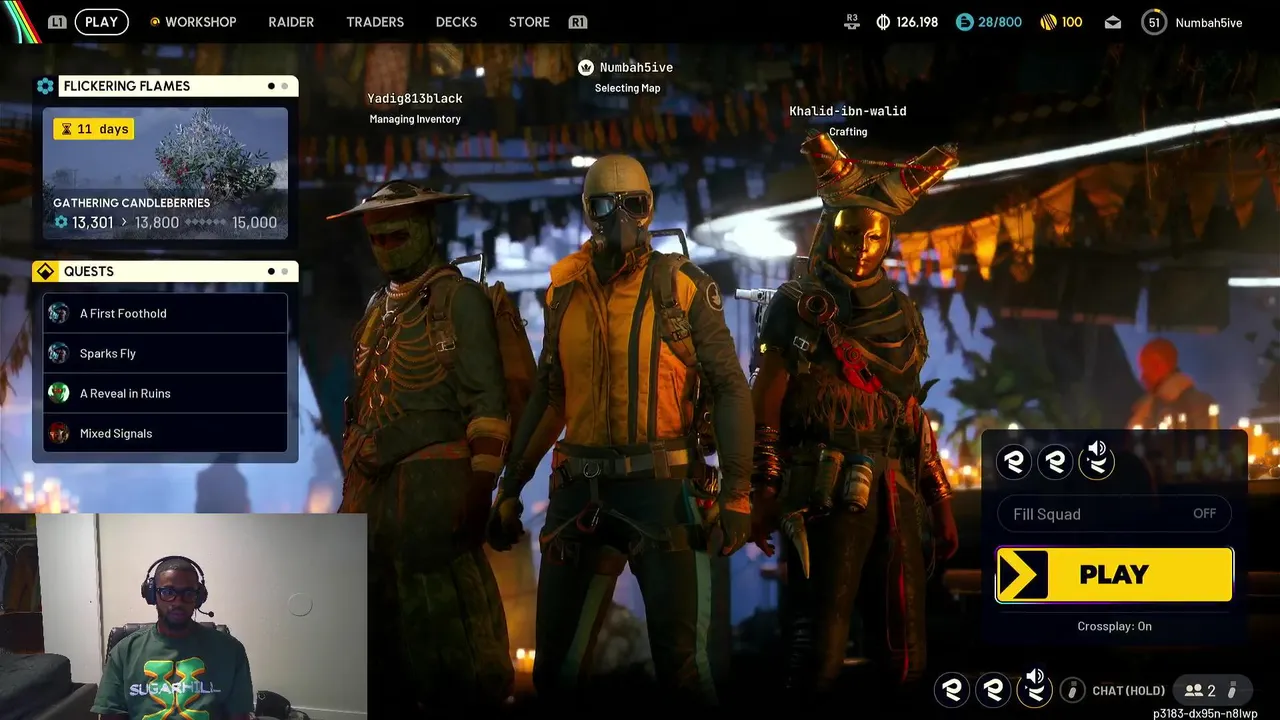Click the Yadig813black player name label
Image resolution: width=1280 pixels, height=720 pixels.
415,98
